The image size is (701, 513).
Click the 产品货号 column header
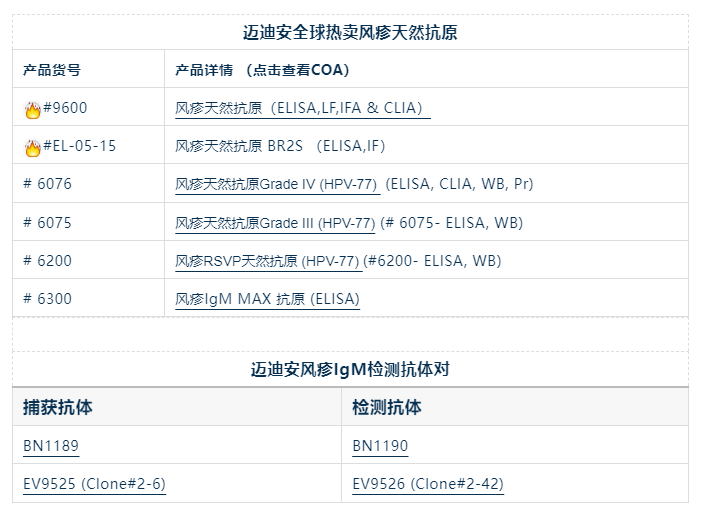coord(52,70)
